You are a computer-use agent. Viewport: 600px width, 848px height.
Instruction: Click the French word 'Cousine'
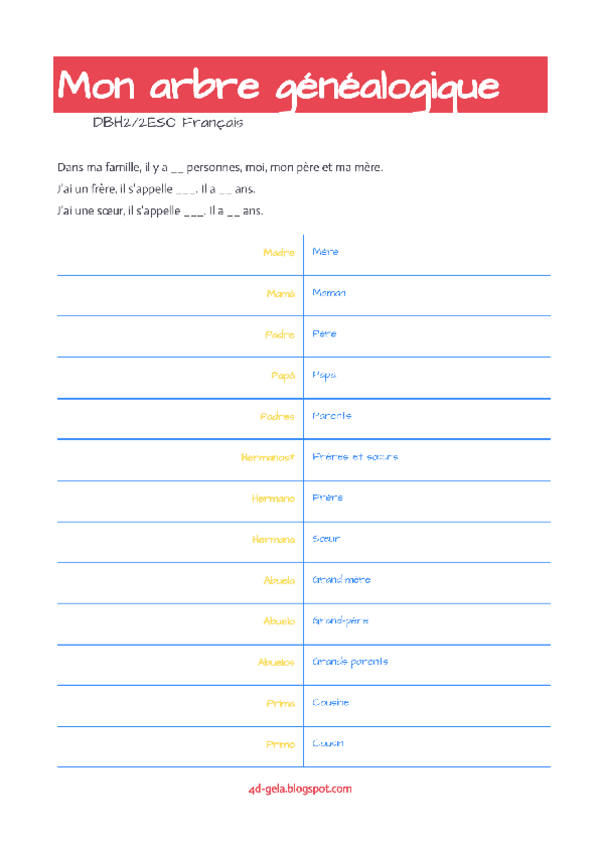[331, 703]
